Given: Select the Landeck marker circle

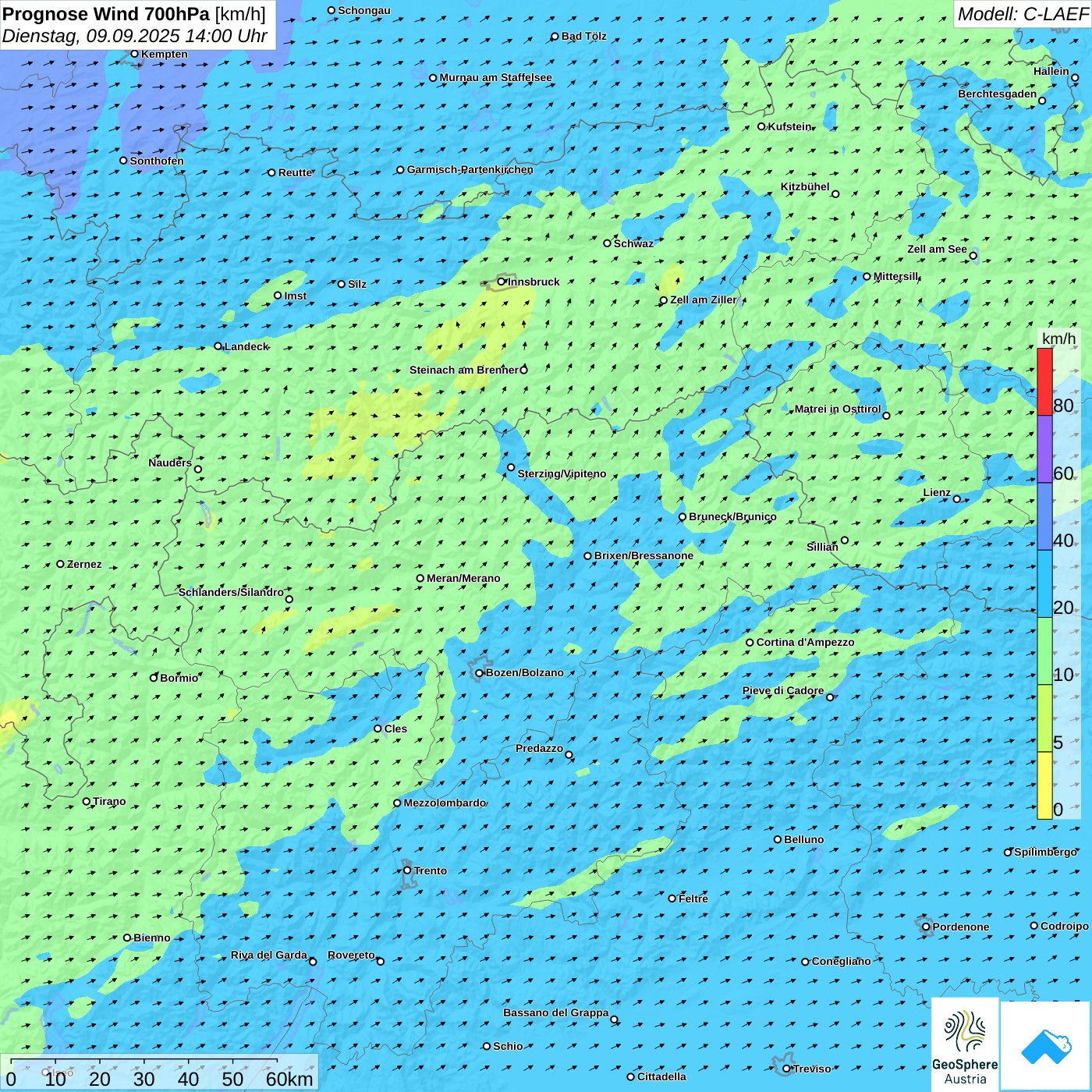Looking at the screenshot, I should [x=218, y=346].
